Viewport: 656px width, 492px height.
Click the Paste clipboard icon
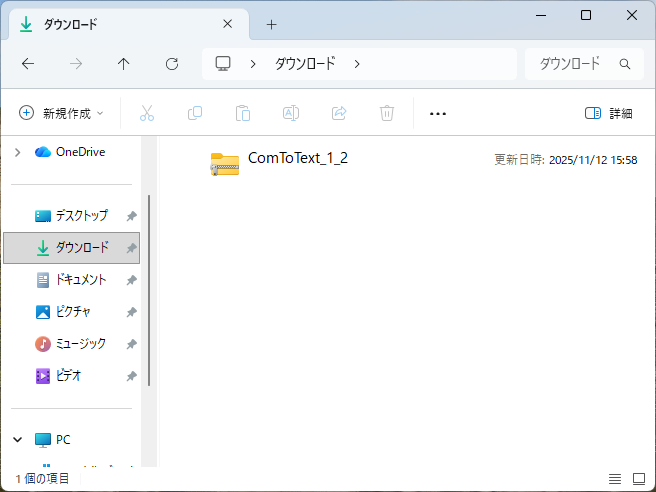click(x=243, y=113)
